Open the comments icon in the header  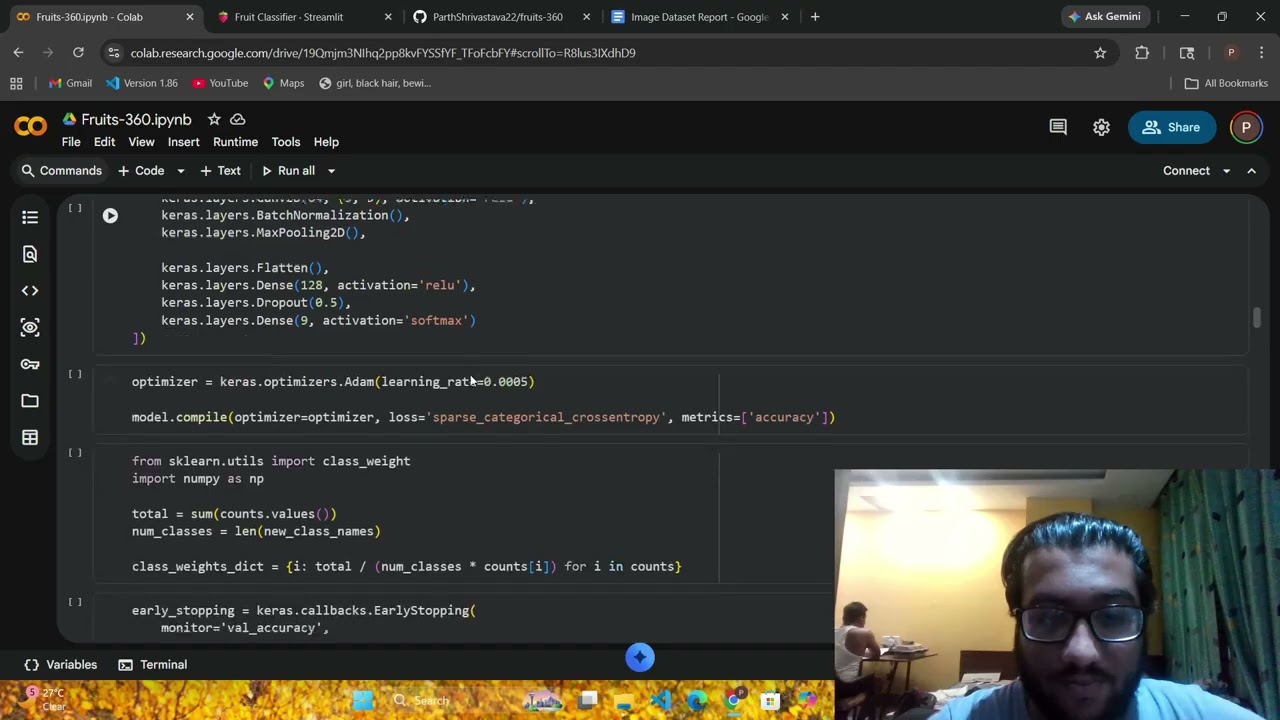[1058, 127]
